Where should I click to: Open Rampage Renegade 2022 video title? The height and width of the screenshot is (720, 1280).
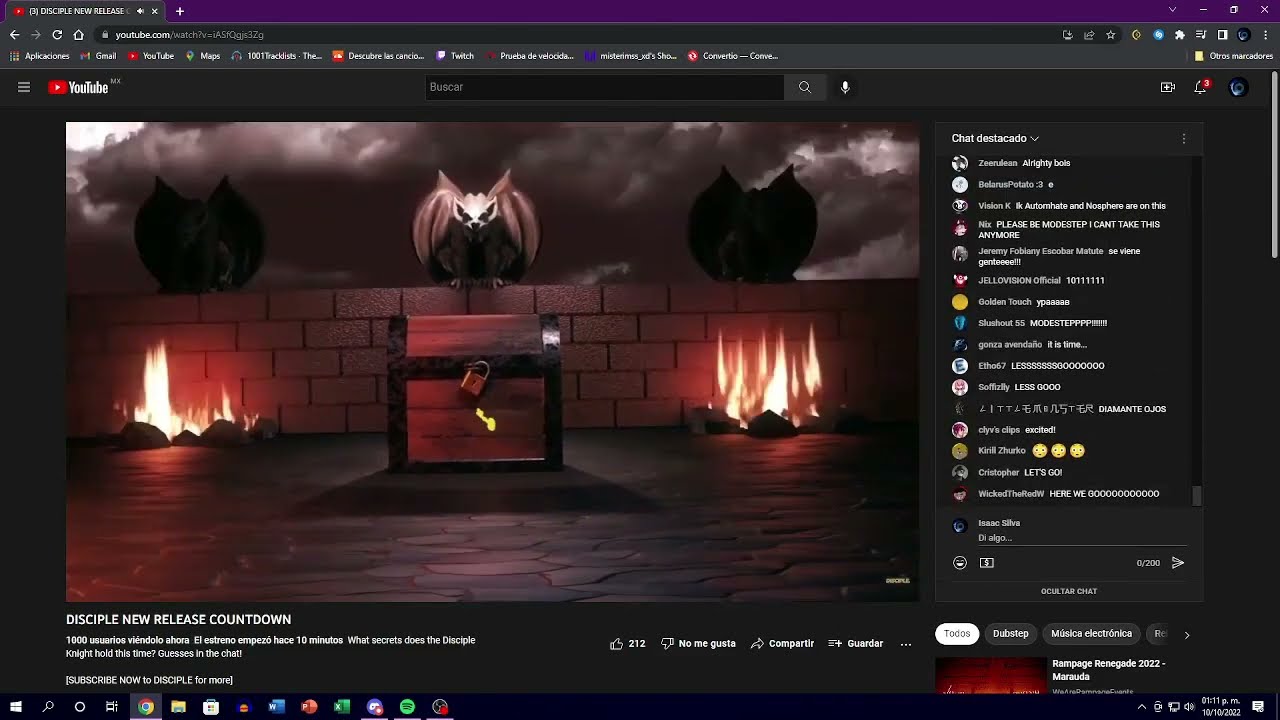coord(1108,669)
